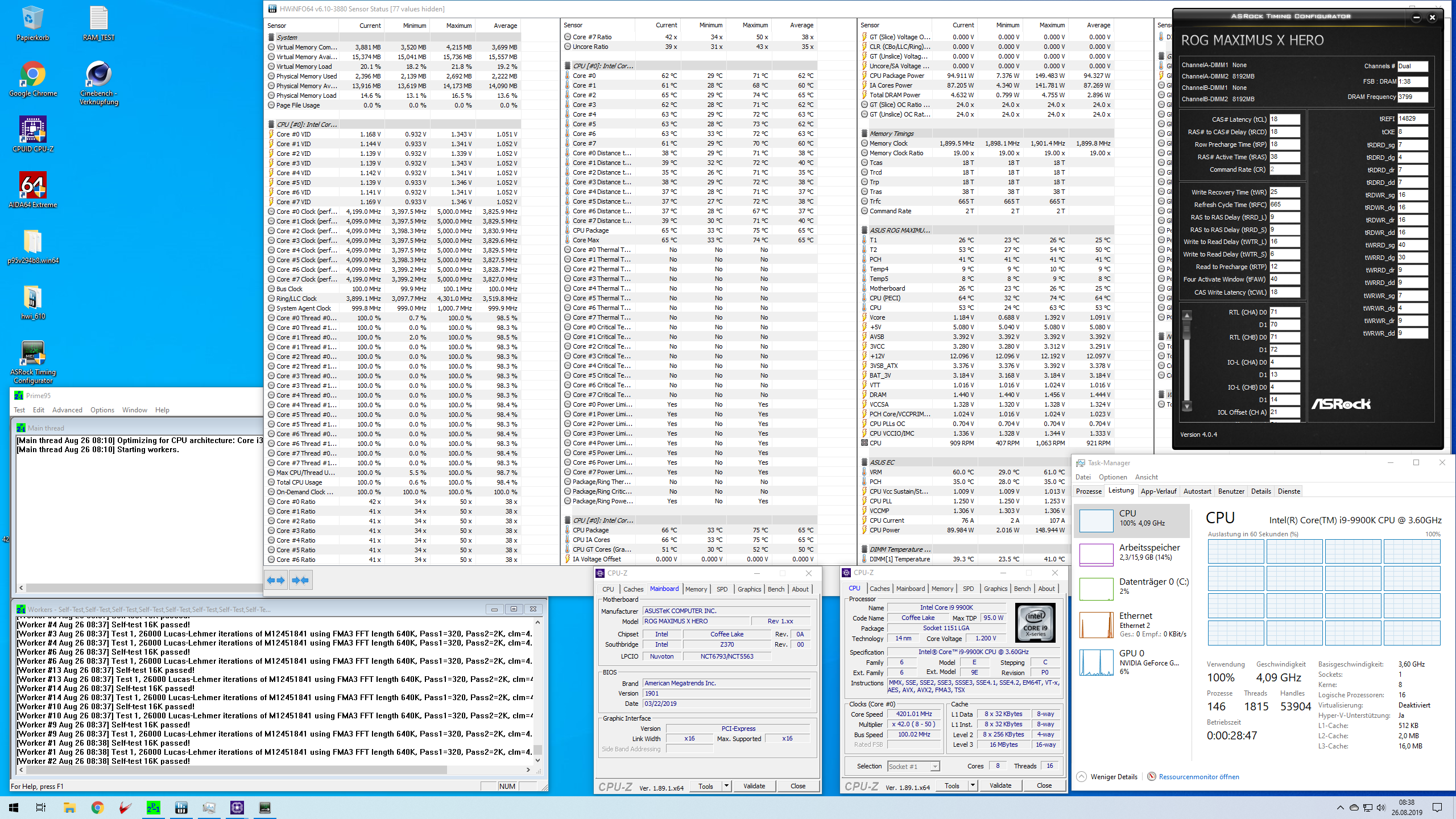Open the Cinebench shortcut on the desktop
The width and height of the screenshot is (1456, 819).
pyautogui.click(x=98, y=75)
